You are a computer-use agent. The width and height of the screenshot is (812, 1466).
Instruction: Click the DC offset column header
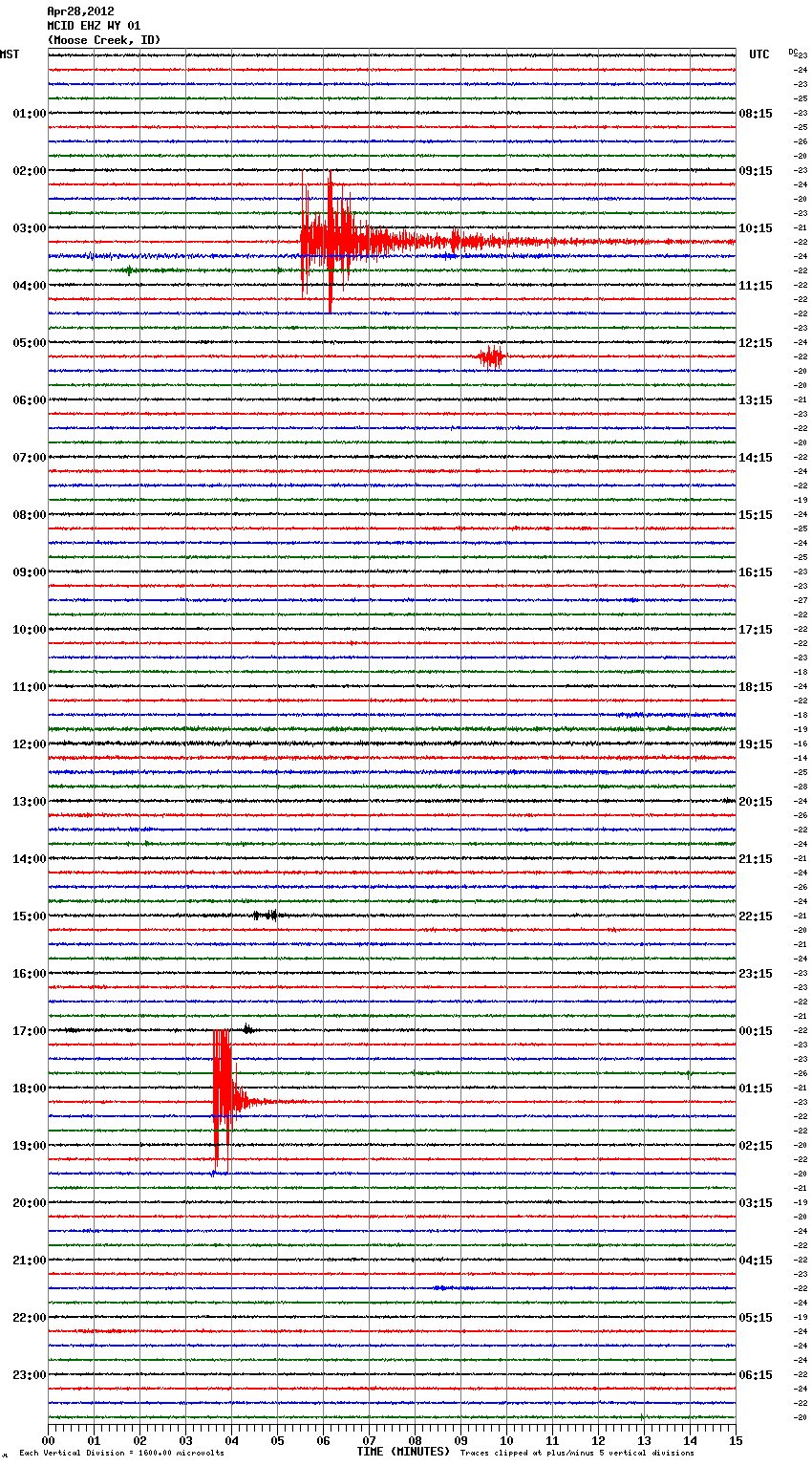(x=793, y=52)
